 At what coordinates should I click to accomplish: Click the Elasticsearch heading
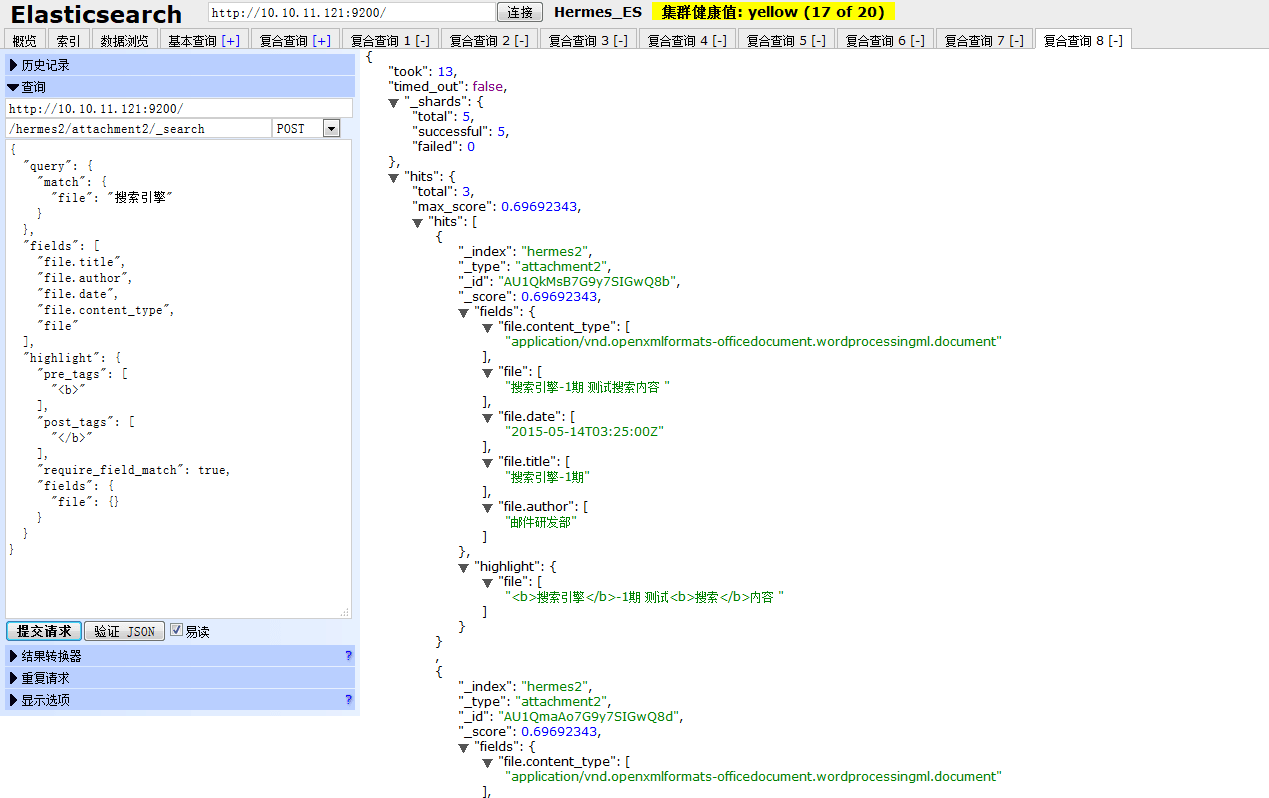96,15
